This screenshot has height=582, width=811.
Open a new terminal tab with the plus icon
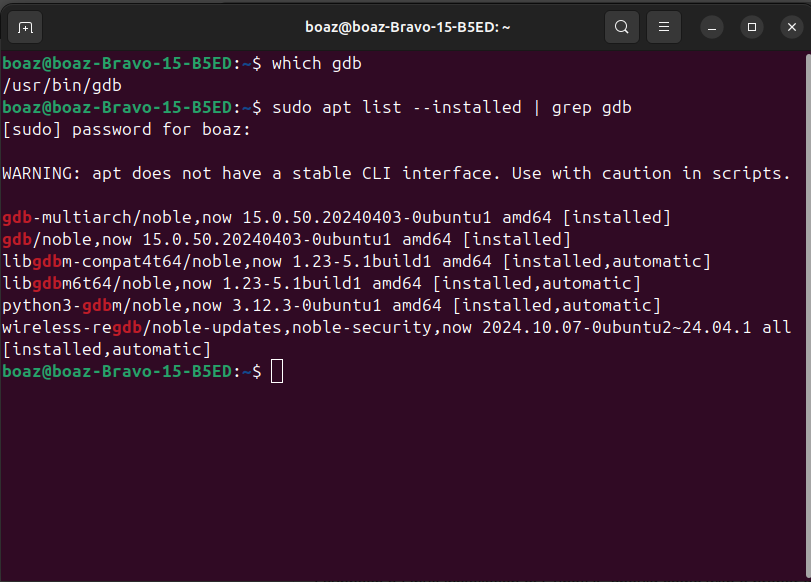pyautogui.click(x=25, y=27)
